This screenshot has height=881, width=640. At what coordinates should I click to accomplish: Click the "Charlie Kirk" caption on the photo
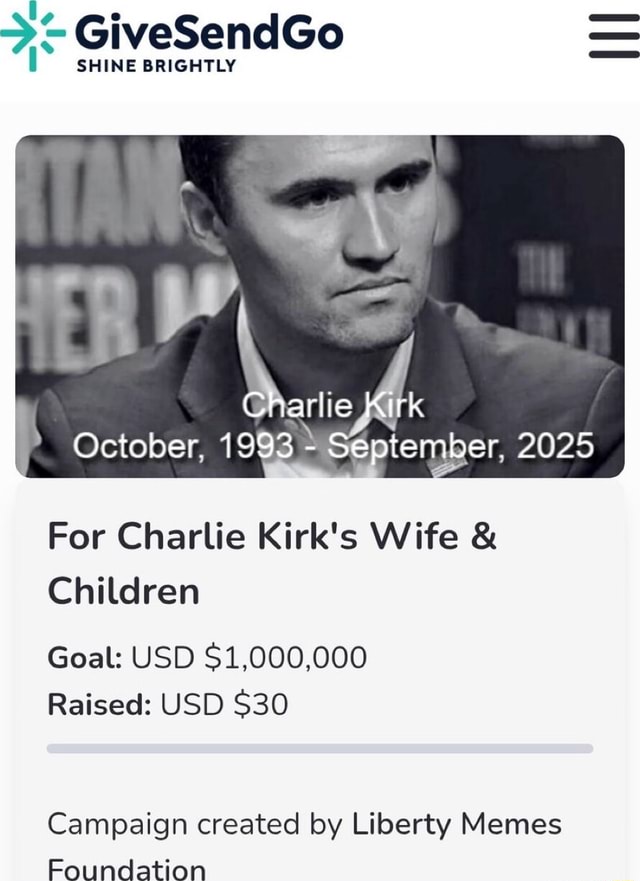click(x=338, y=406)
